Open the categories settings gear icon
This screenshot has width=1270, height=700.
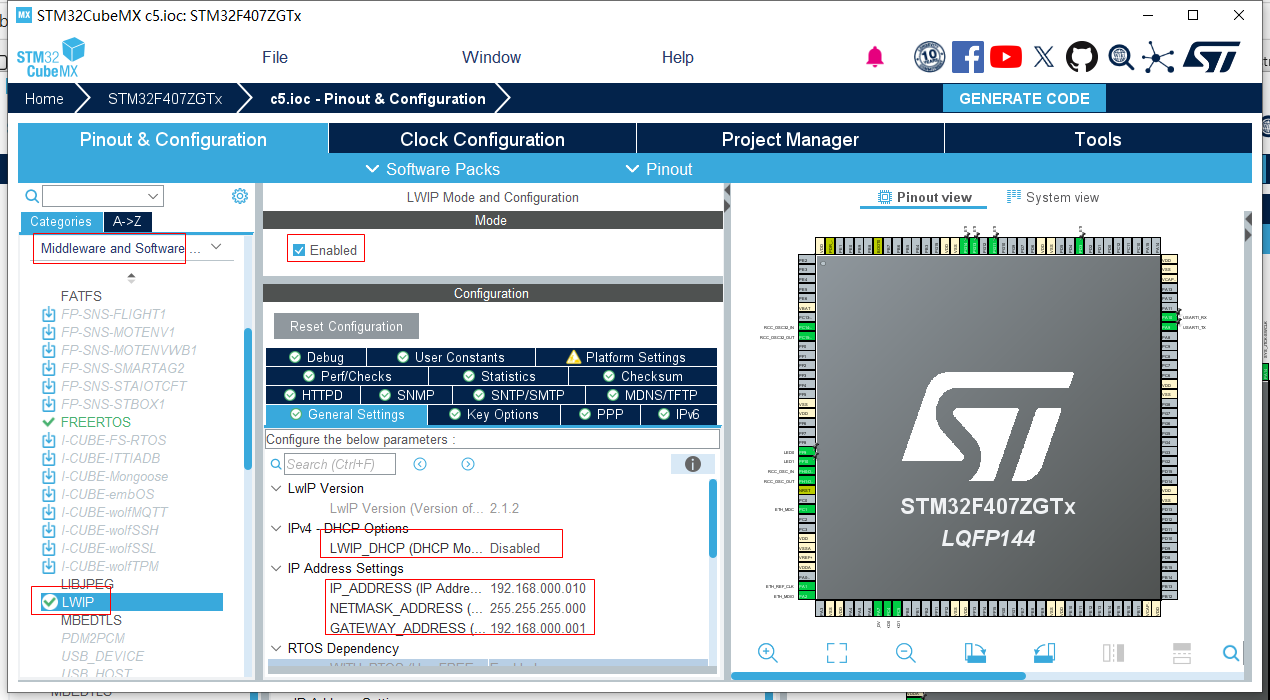point(240,196)
